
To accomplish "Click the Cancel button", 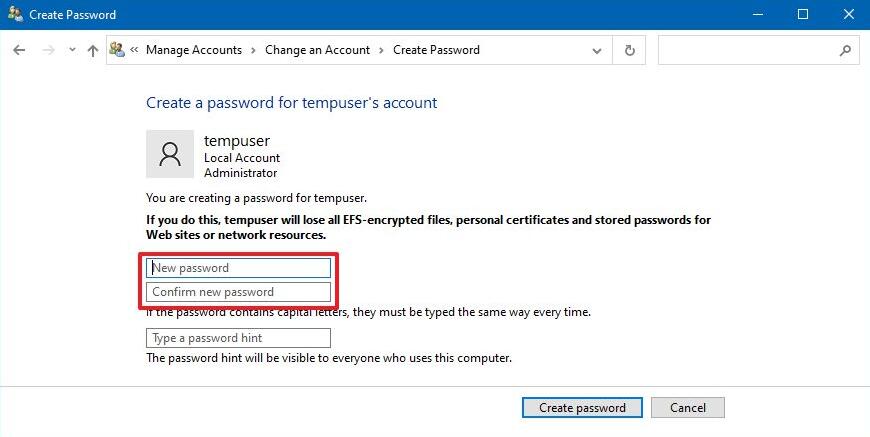I will (687, 408).
